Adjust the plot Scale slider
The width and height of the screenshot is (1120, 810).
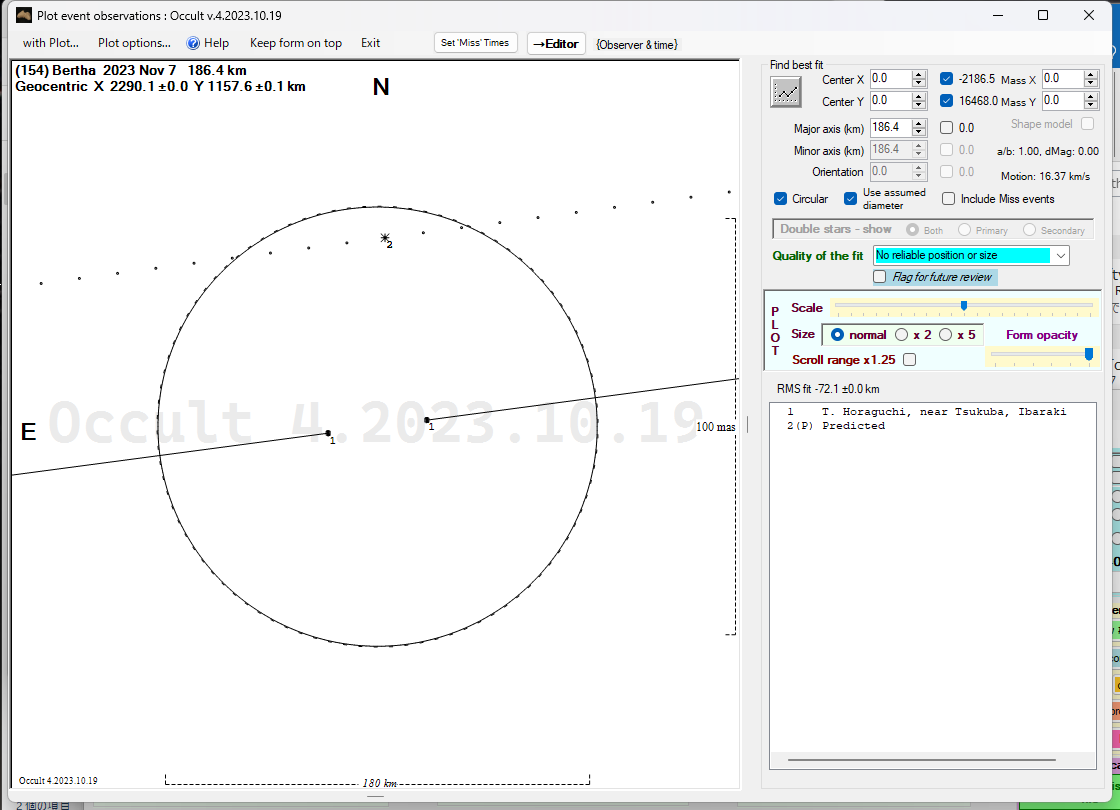(963, 306)
